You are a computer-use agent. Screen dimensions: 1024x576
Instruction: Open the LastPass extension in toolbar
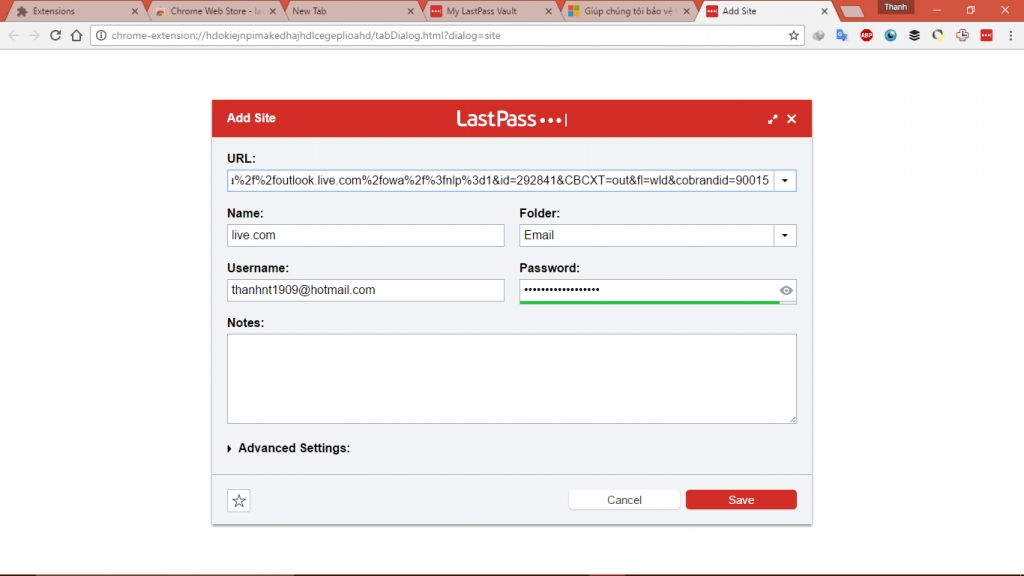(987, 35)
